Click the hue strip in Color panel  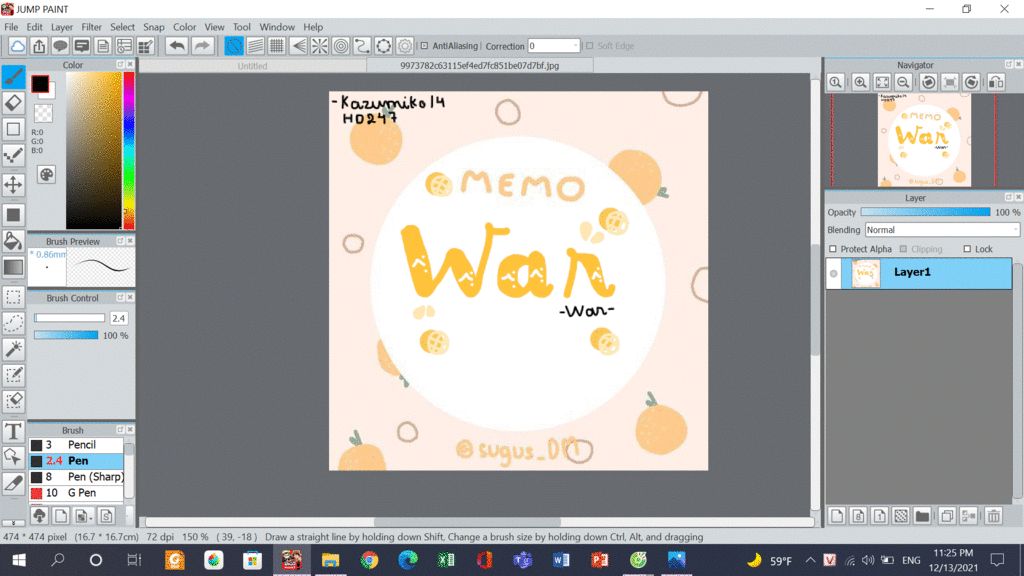tap(129, 150)
